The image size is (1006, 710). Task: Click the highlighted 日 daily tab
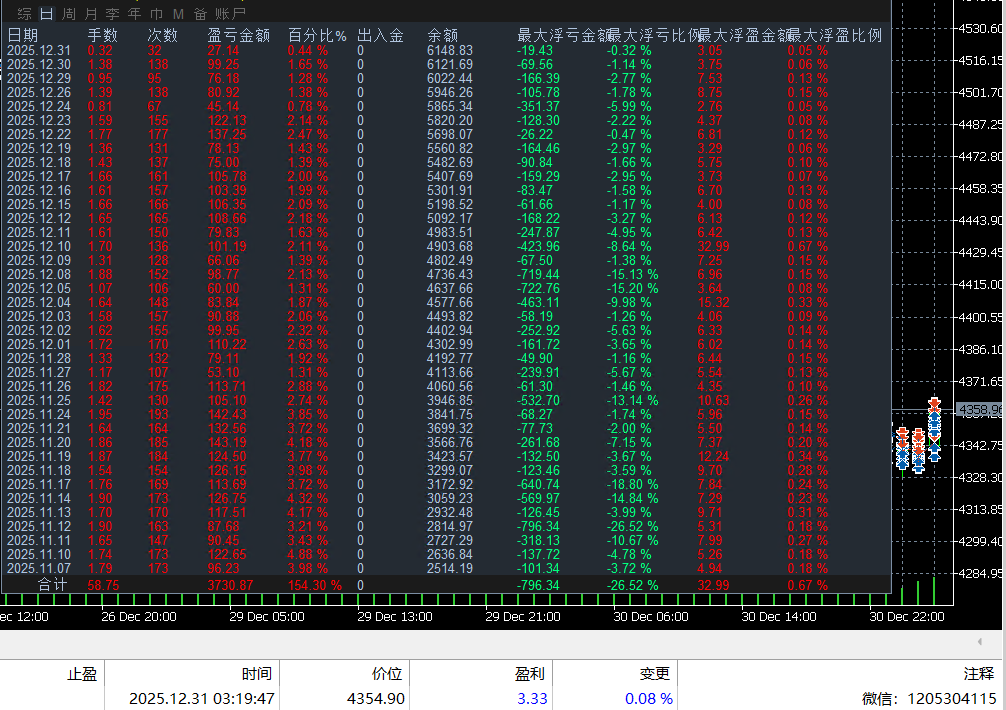[x=45, y=14]
